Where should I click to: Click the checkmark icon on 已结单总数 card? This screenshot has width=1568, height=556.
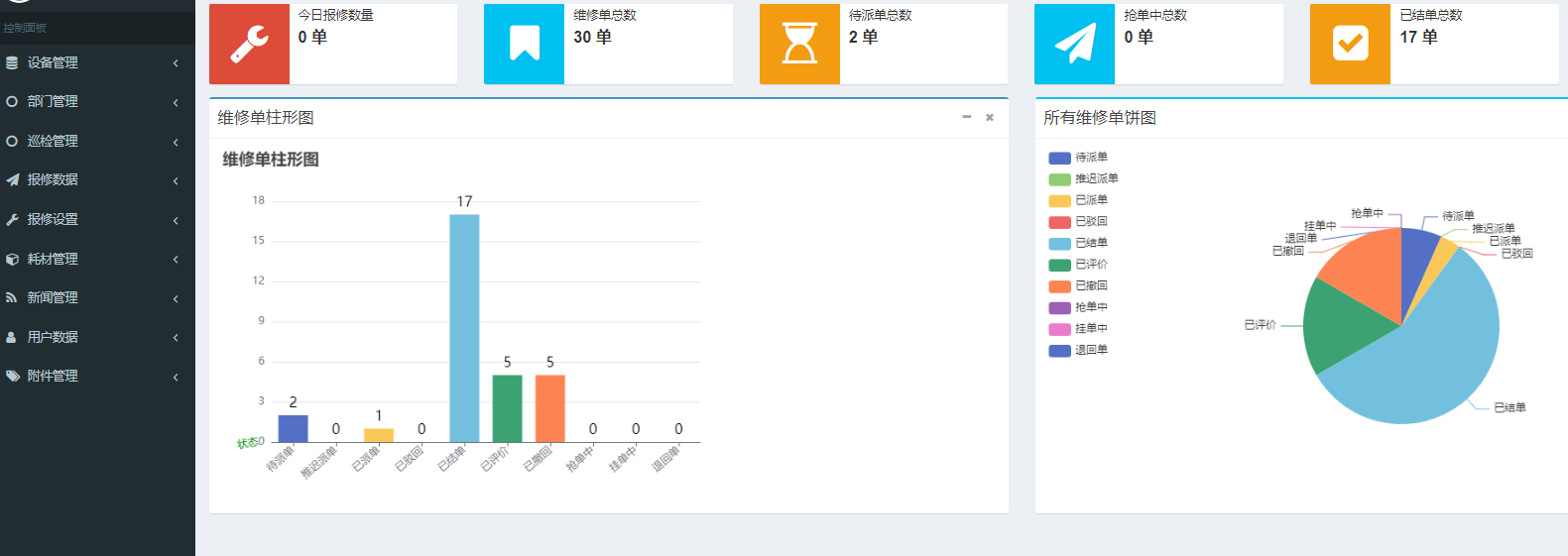[1350, 44]
